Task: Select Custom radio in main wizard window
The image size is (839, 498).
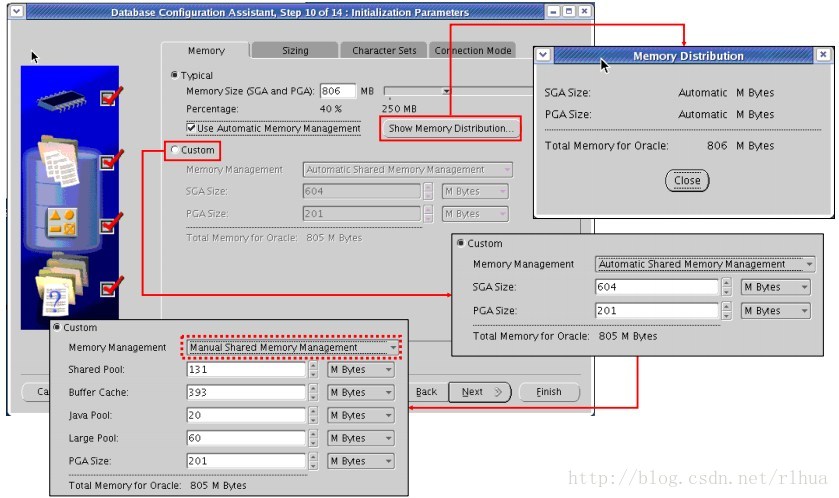Action: point(174,150)
